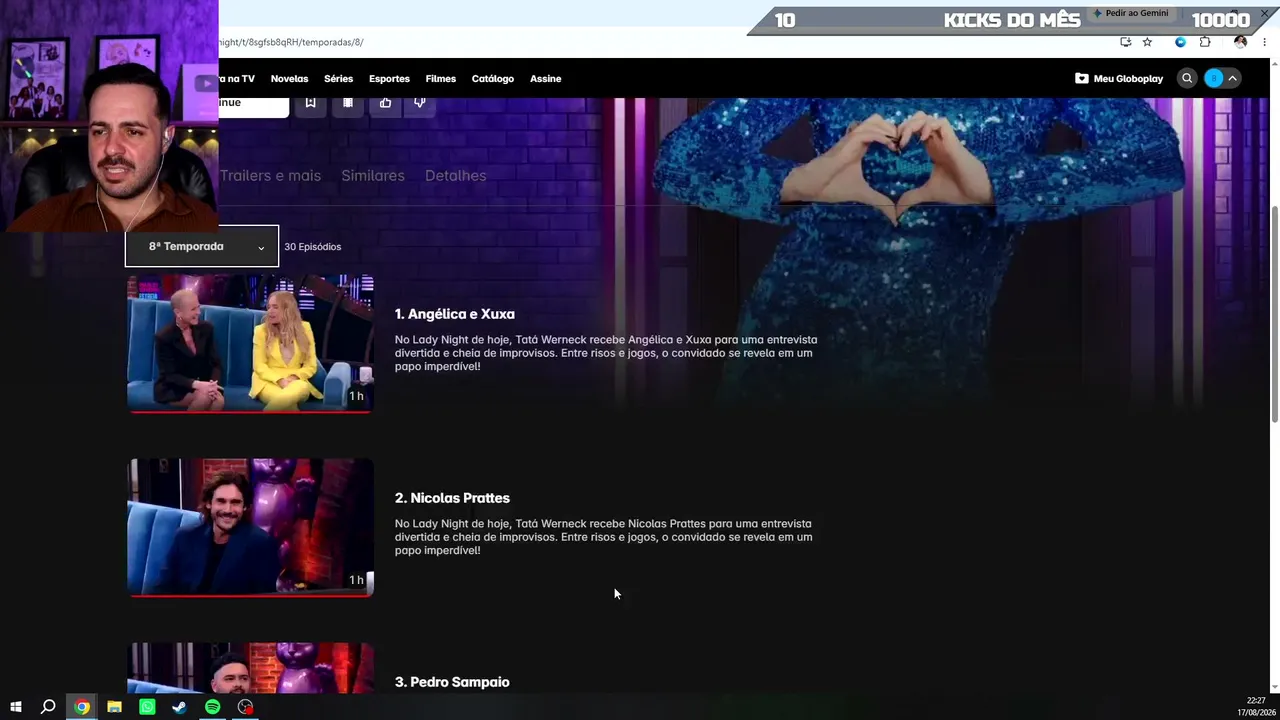Click the Angélica e Xuxa episode description
This screenshot has height=720, width=1280.
(606, 353)
